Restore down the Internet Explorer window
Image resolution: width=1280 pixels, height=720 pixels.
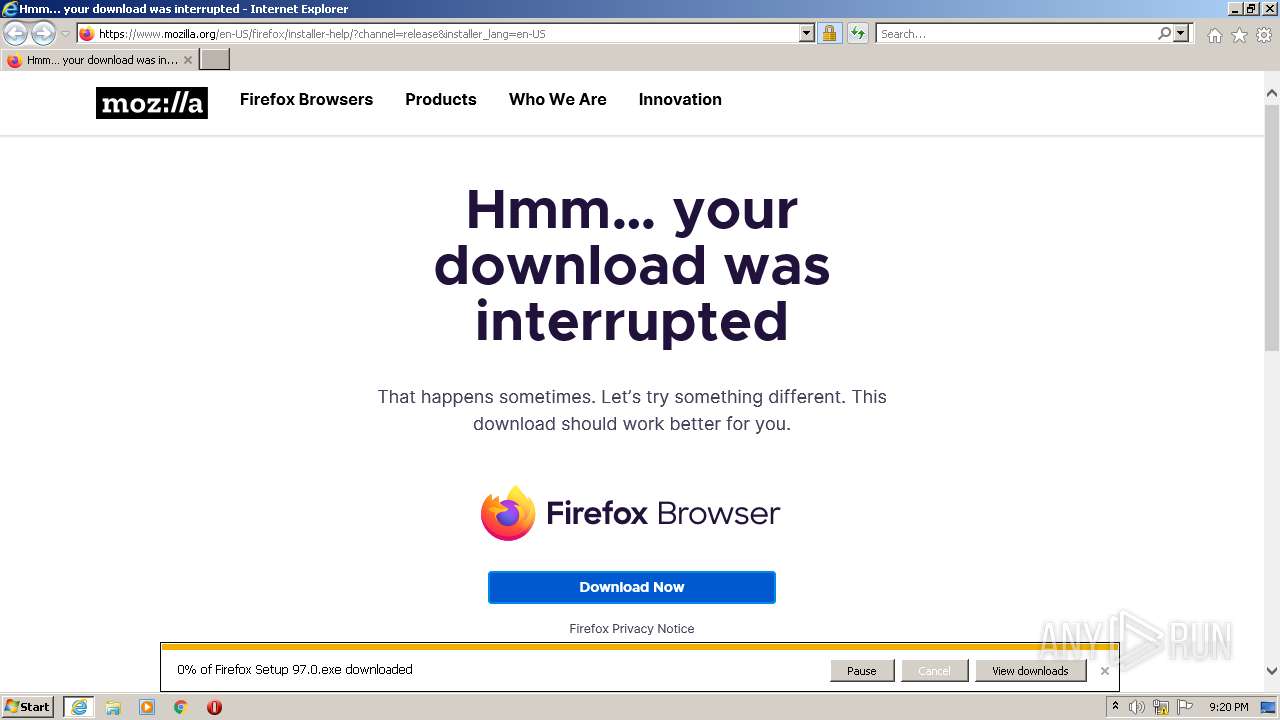(x=1251, y=9)
